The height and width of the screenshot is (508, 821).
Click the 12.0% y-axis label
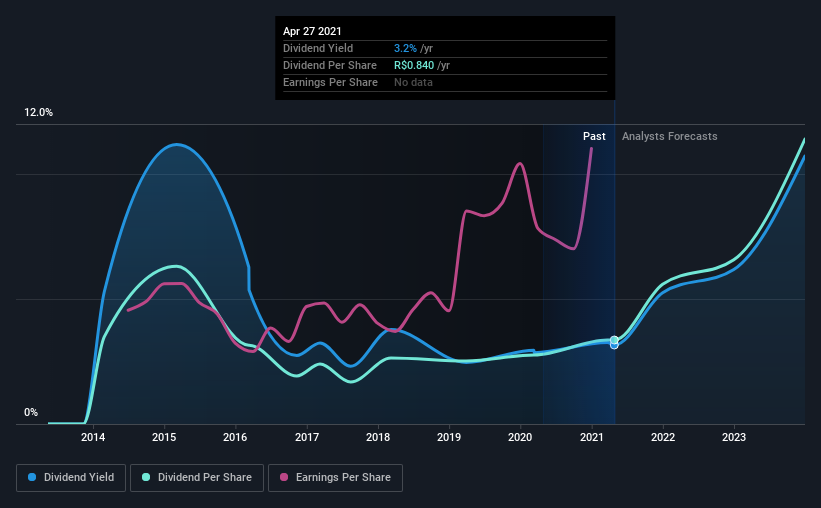(38, 113)
